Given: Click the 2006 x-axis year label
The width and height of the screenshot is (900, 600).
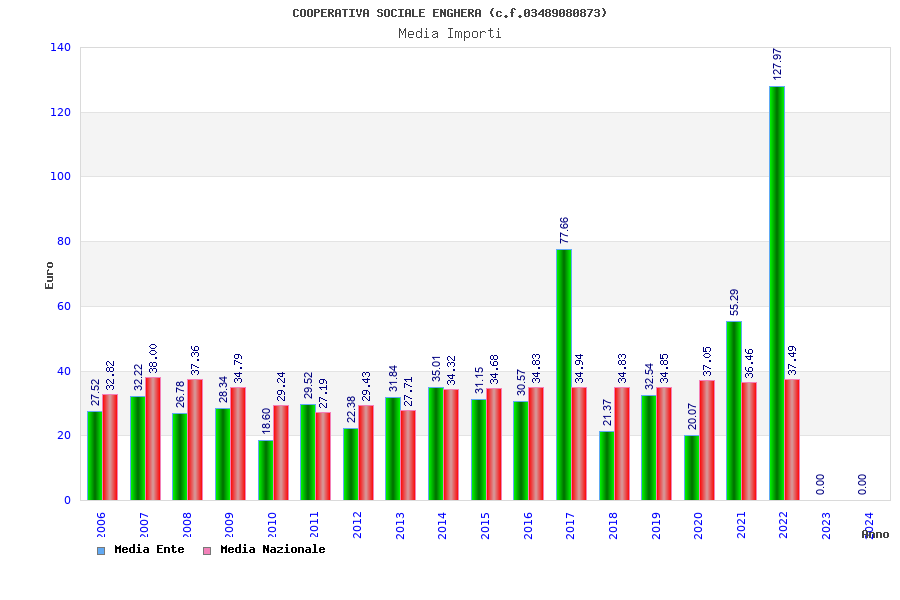Looking at the screenshot, I should [x=101, y=525].
